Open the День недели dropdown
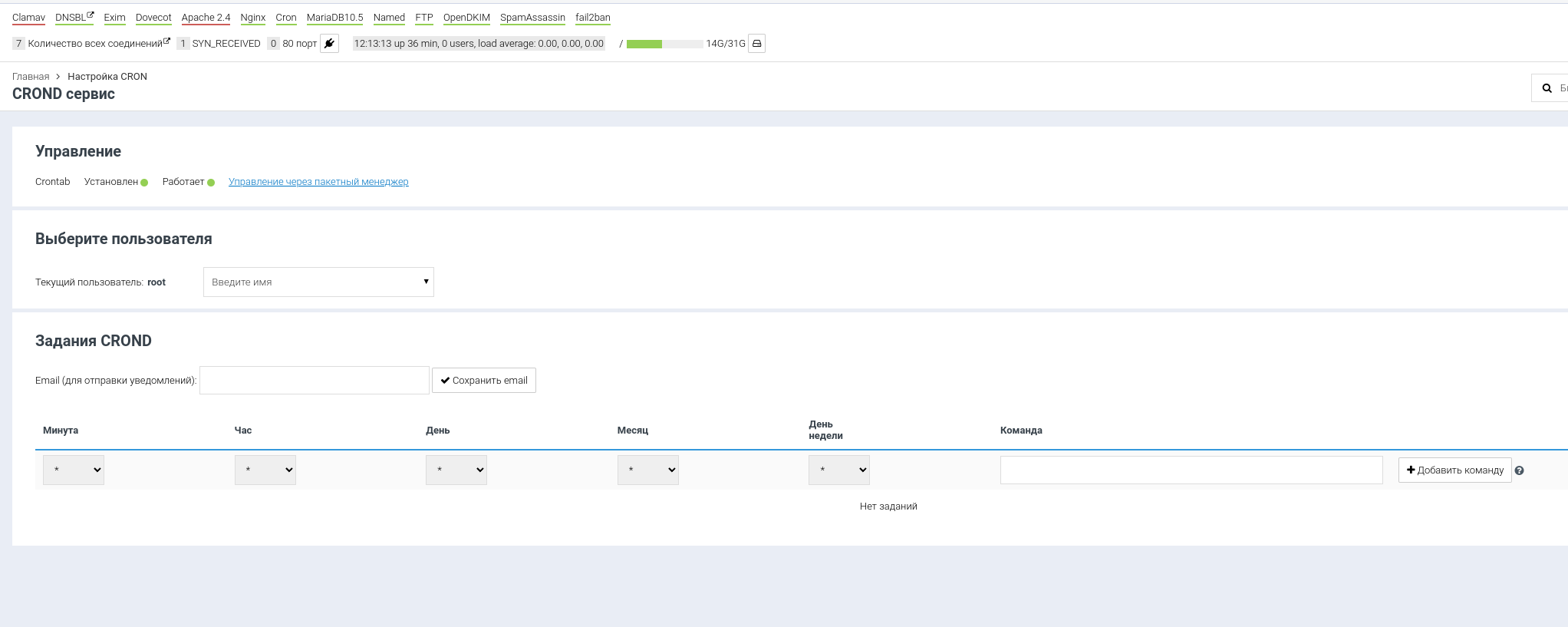This screenshot has width=1568, height=627. [x=838, y=470]
